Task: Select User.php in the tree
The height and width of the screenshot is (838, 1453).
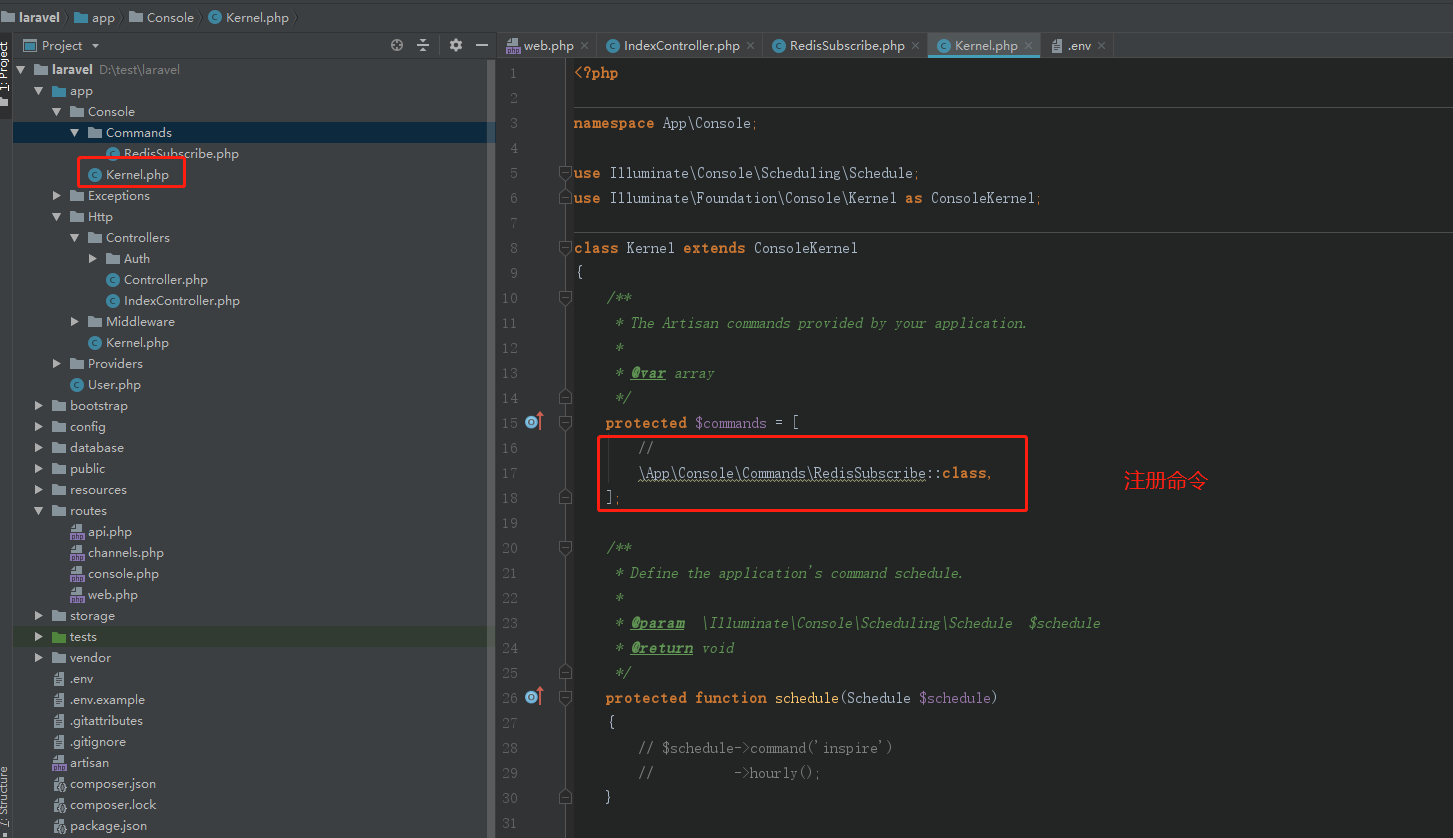Action: click(x=114, y=385)
